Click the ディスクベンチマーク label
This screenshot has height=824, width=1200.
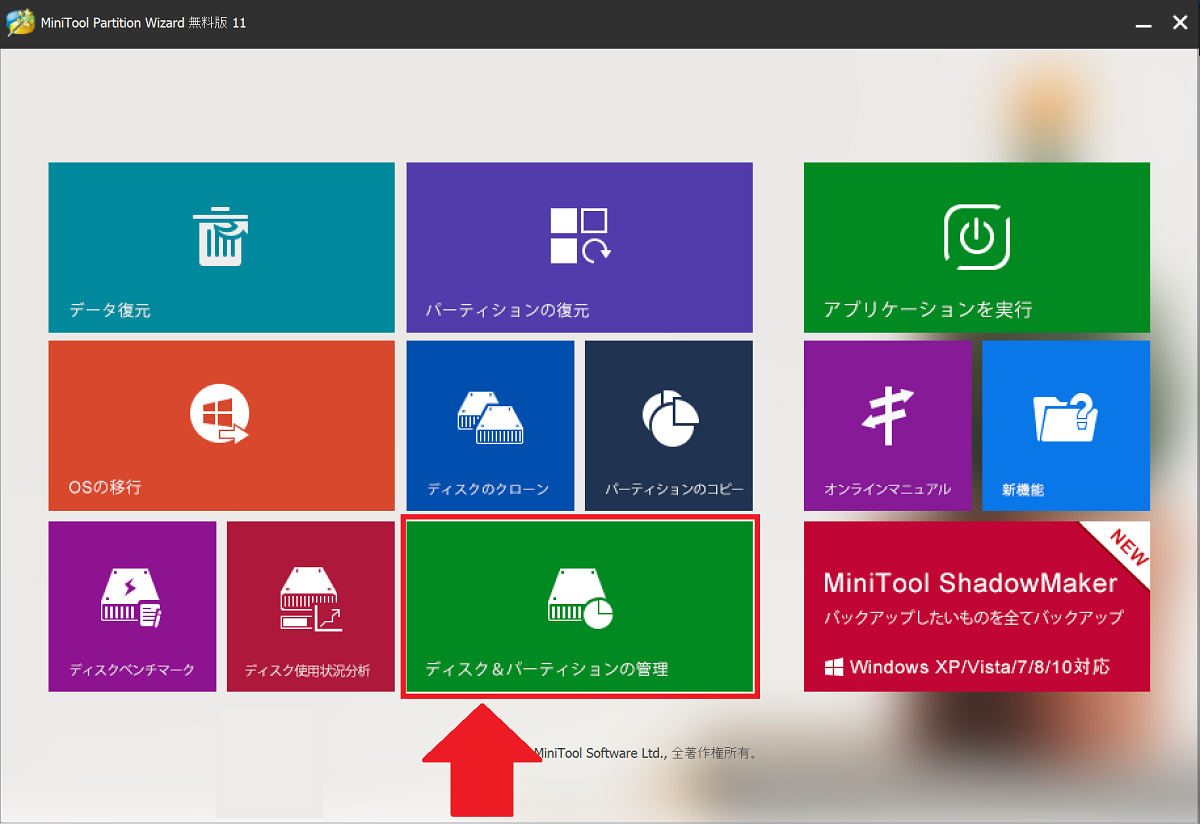click(132, 670)
